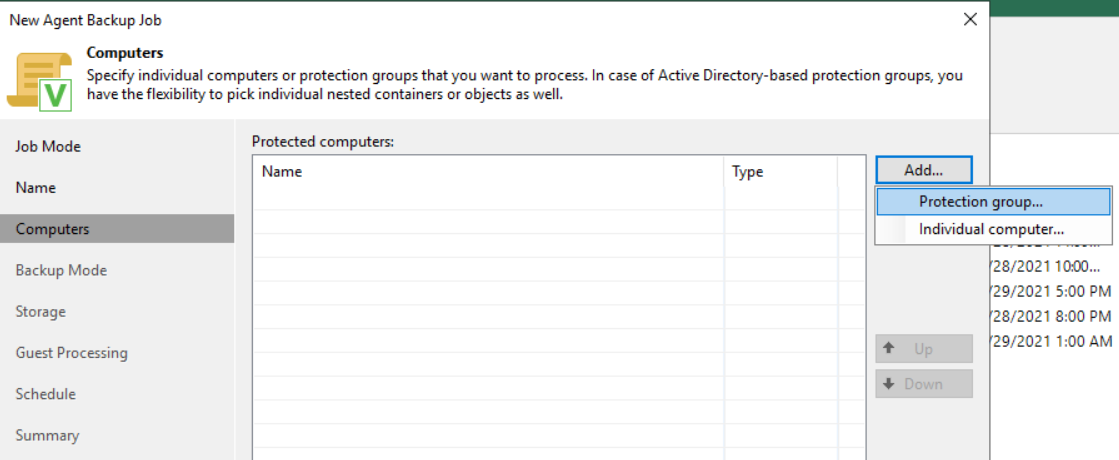Click the first empty row in Protected computers

click(x=544, y=198)
